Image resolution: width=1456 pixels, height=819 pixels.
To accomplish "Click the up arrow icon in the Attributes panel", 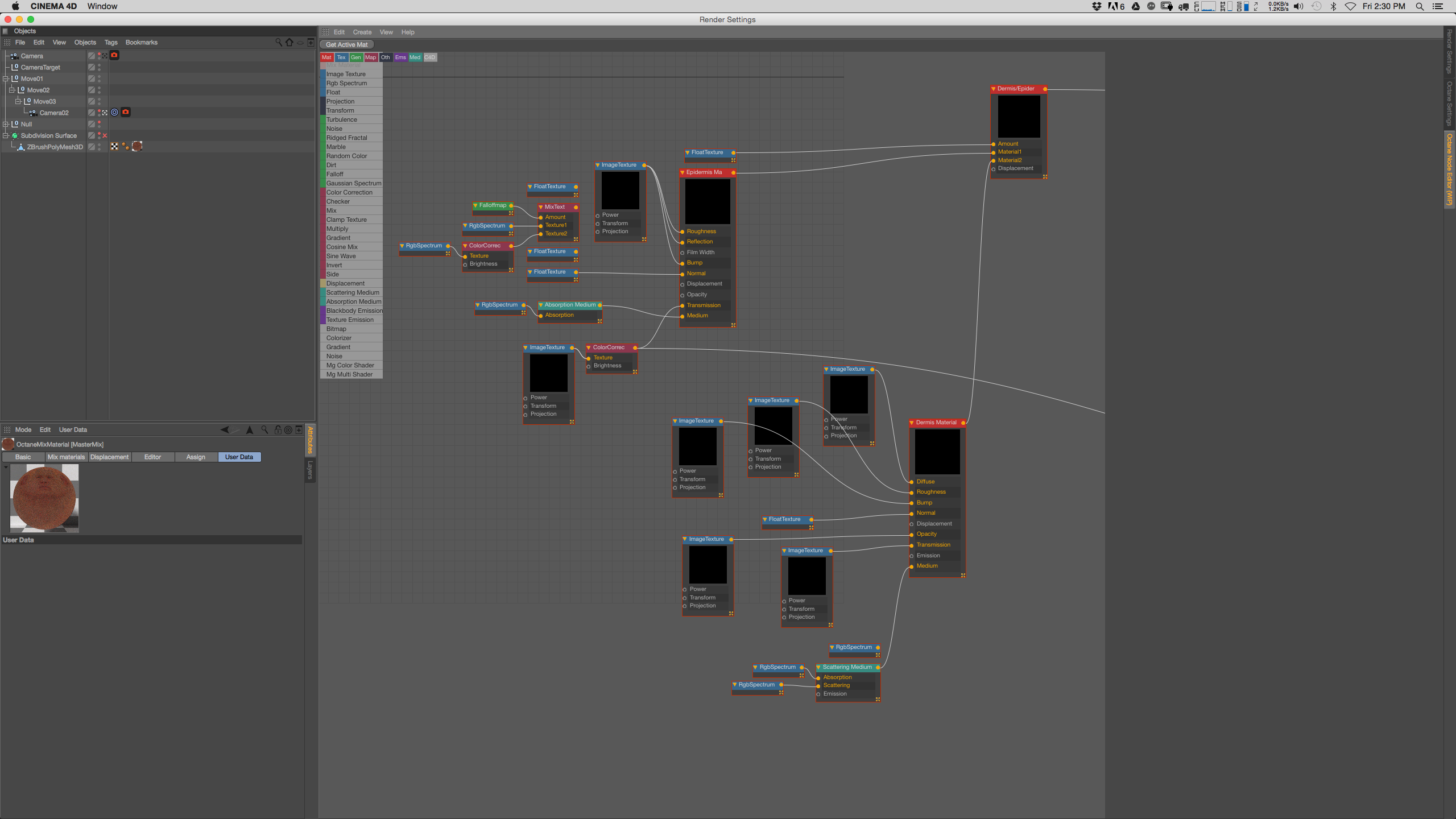I will [249, 430].
